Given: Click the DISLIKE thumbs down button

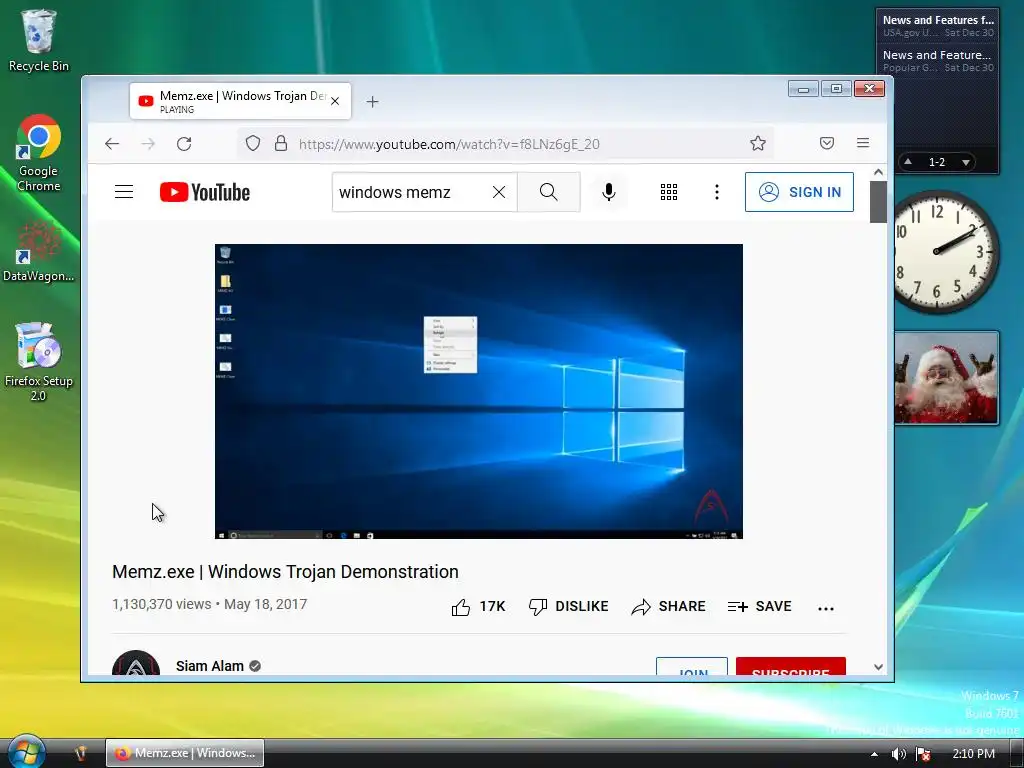Looking at the screenshot, I should pyautogui.click(x=568, y=607).
